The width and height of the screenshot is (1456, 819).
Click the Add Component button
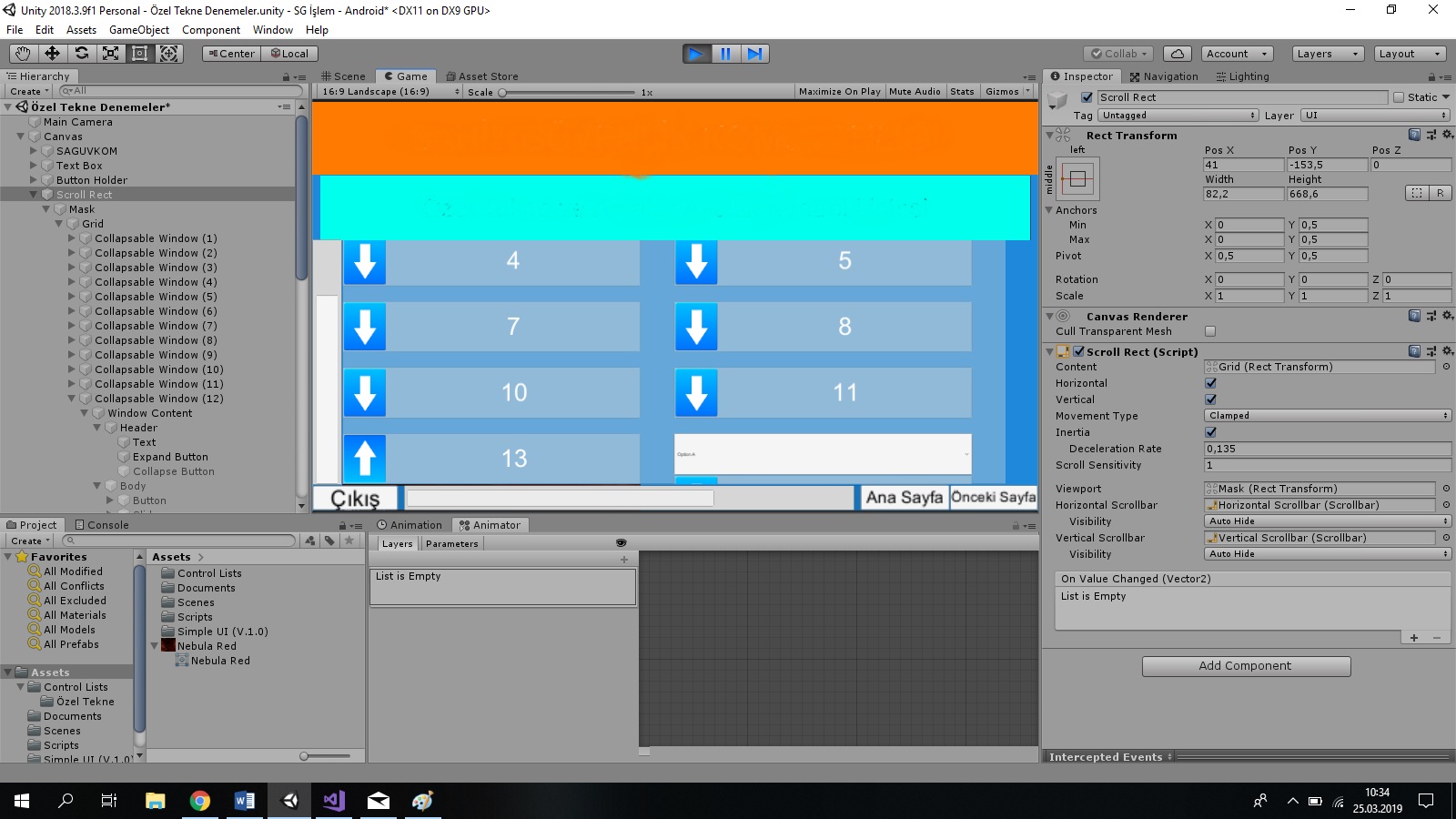1246,666
